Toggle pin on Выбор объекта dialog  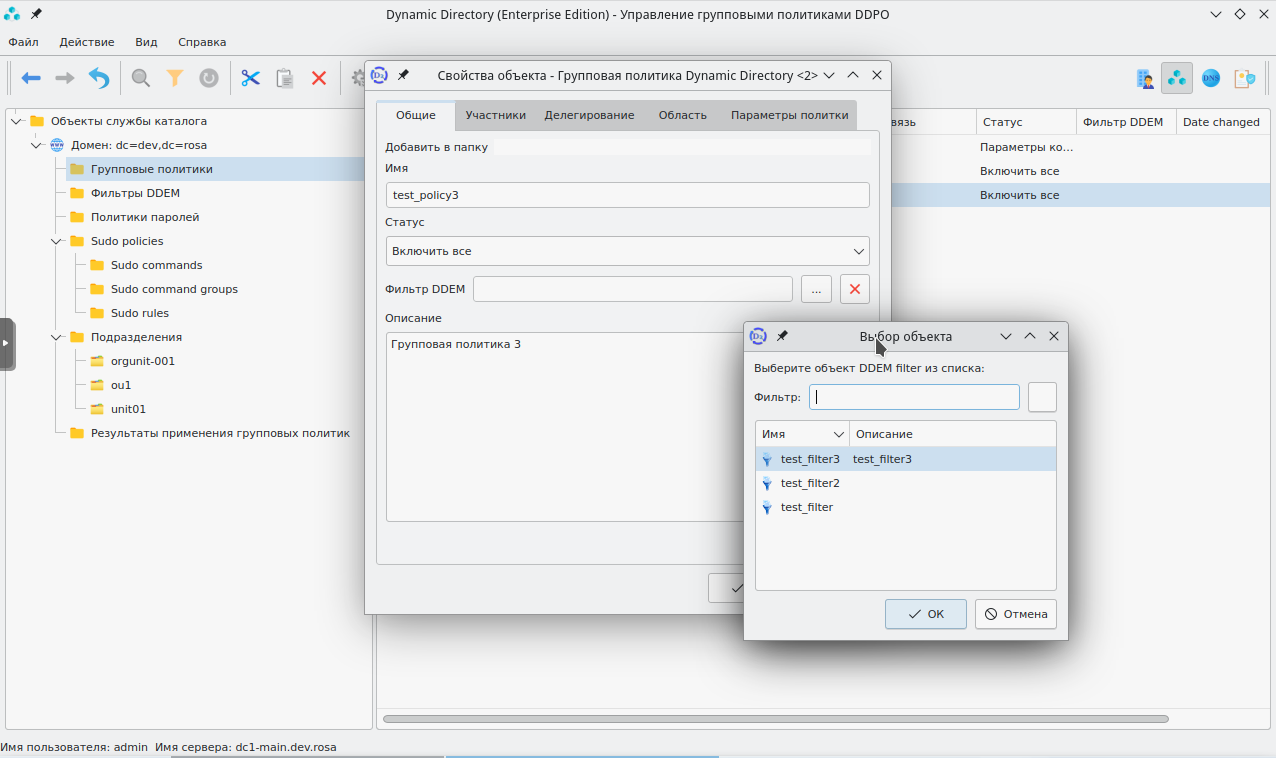782,336
